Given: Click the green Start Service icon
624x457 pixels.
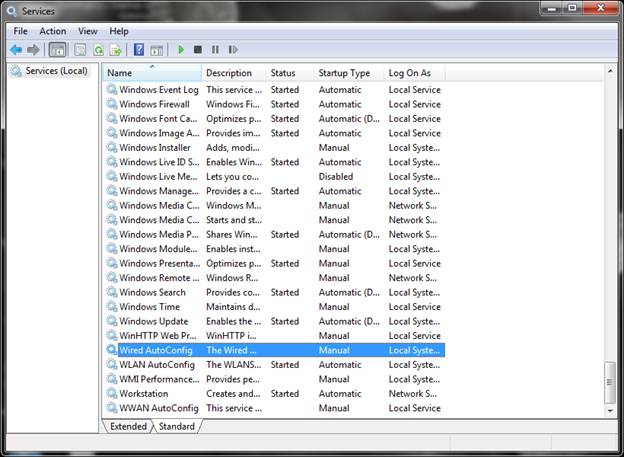Looking at the screenshot, I should 181,50.
